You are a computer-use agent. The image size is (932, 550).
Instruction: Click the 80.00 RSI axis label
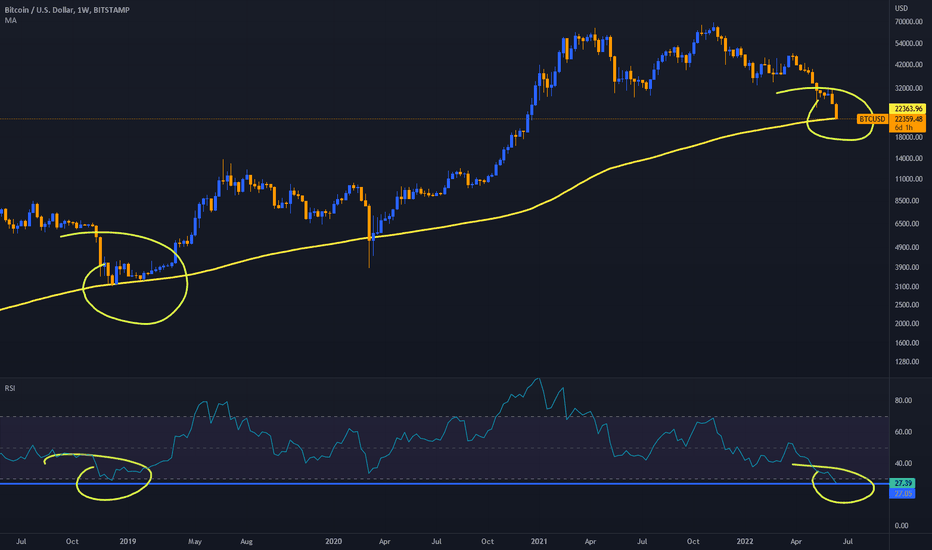coord(903,401)
